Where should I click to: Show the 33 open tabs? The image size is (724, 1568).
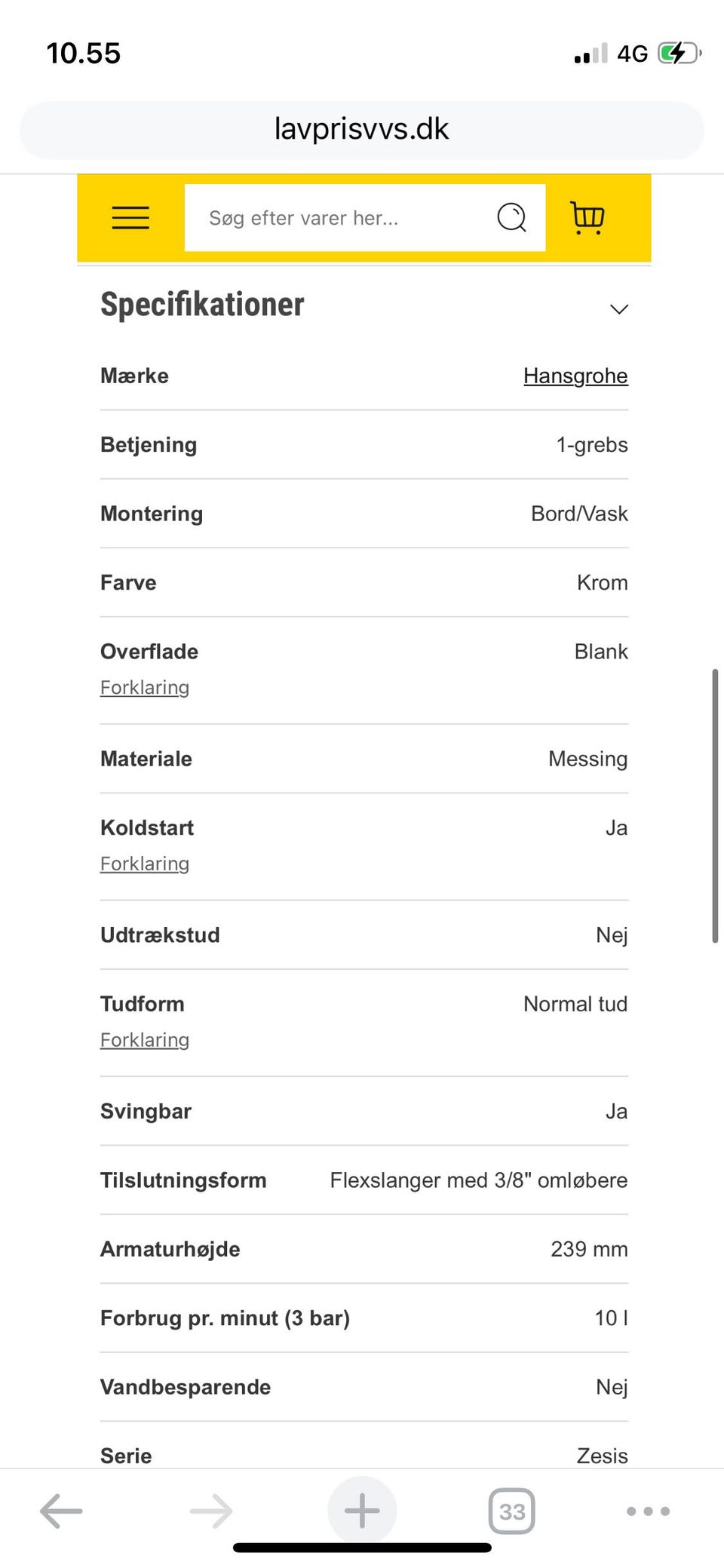tap(512, 1511)
